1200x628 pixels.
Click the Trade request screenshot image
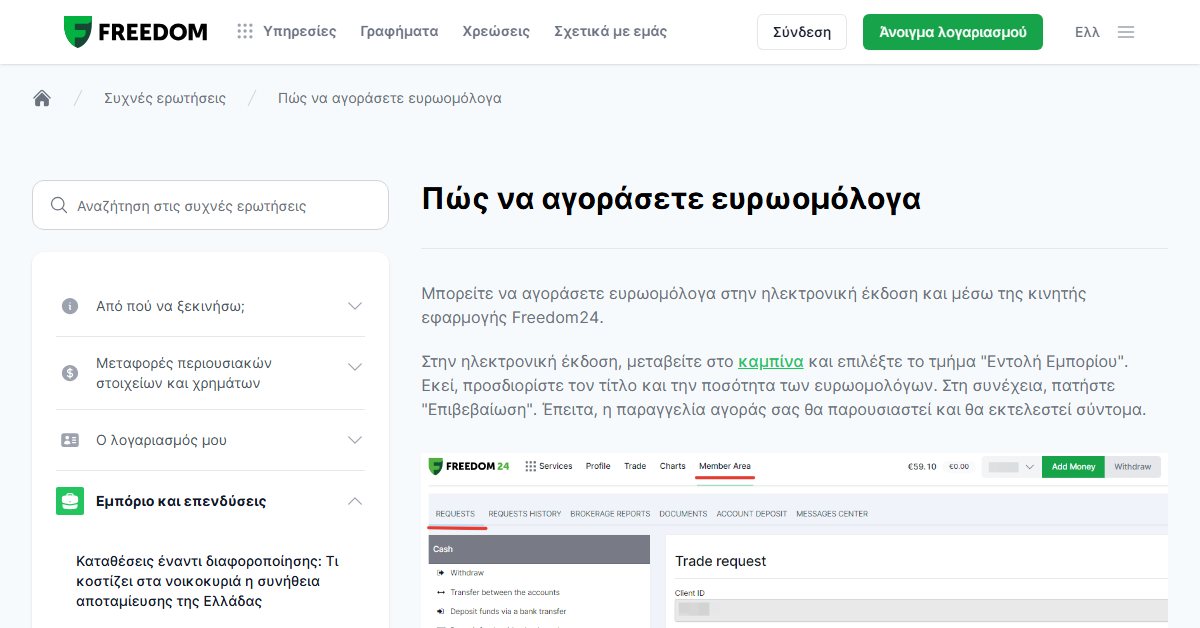point(795,540)
